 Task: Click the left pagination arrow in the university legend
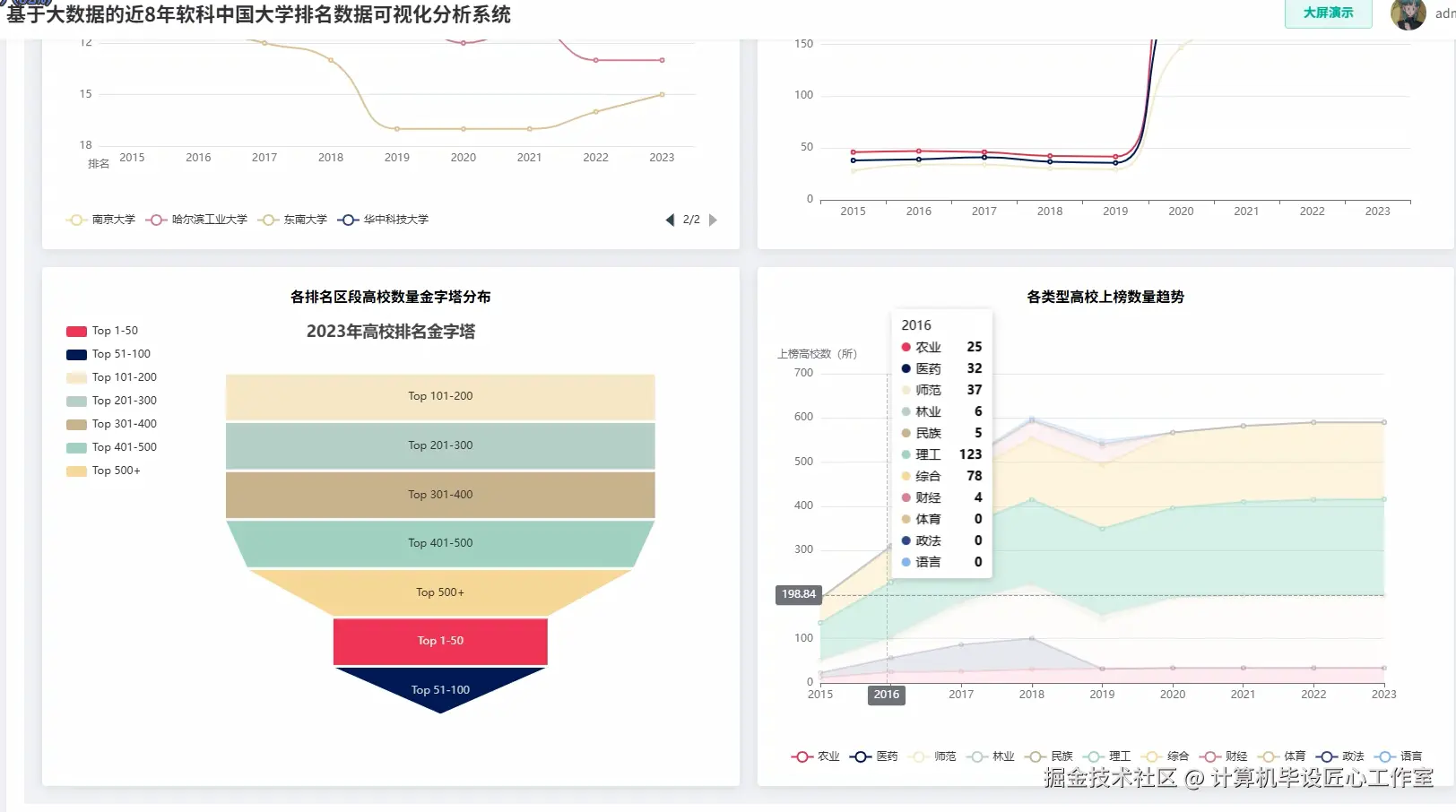click(670, 220)
